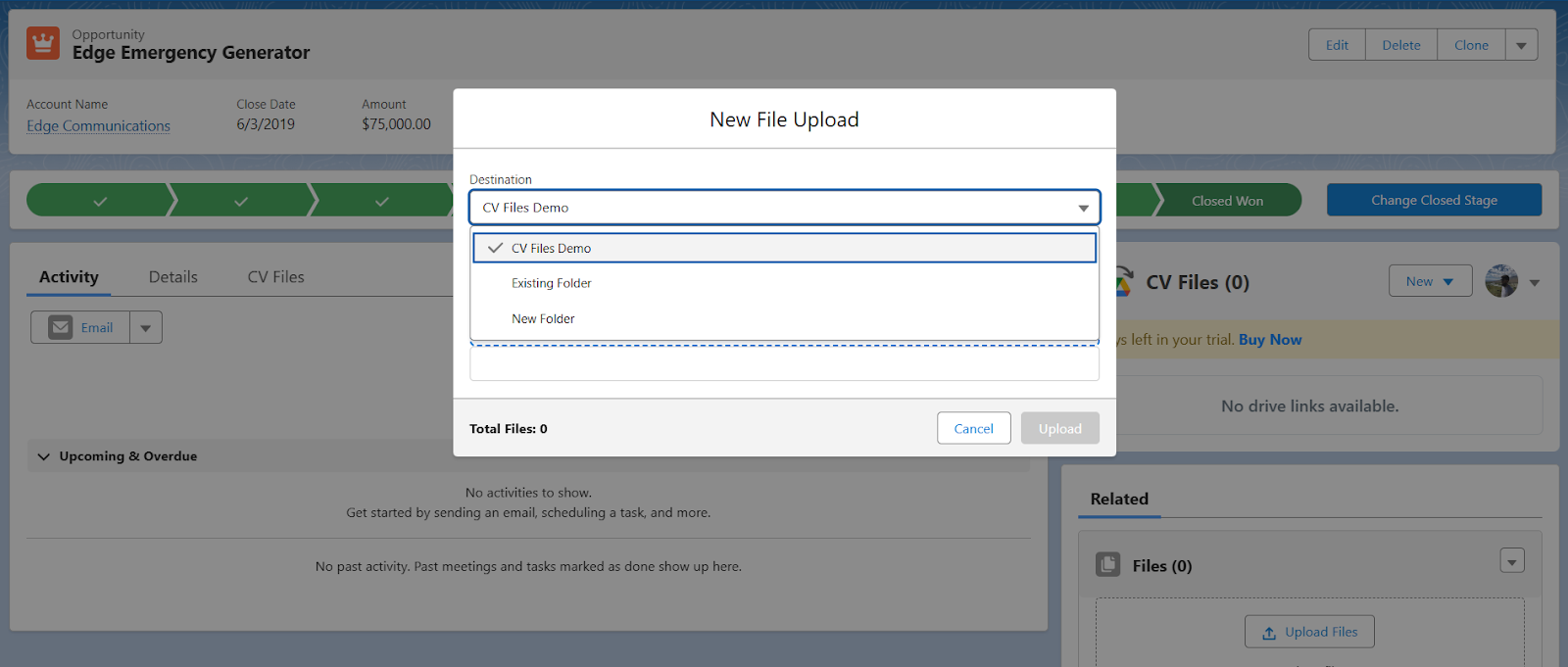1568x667 pixels.
Task: Click the Edge Emergency Generator title
Action: click(x=191, y=53)
